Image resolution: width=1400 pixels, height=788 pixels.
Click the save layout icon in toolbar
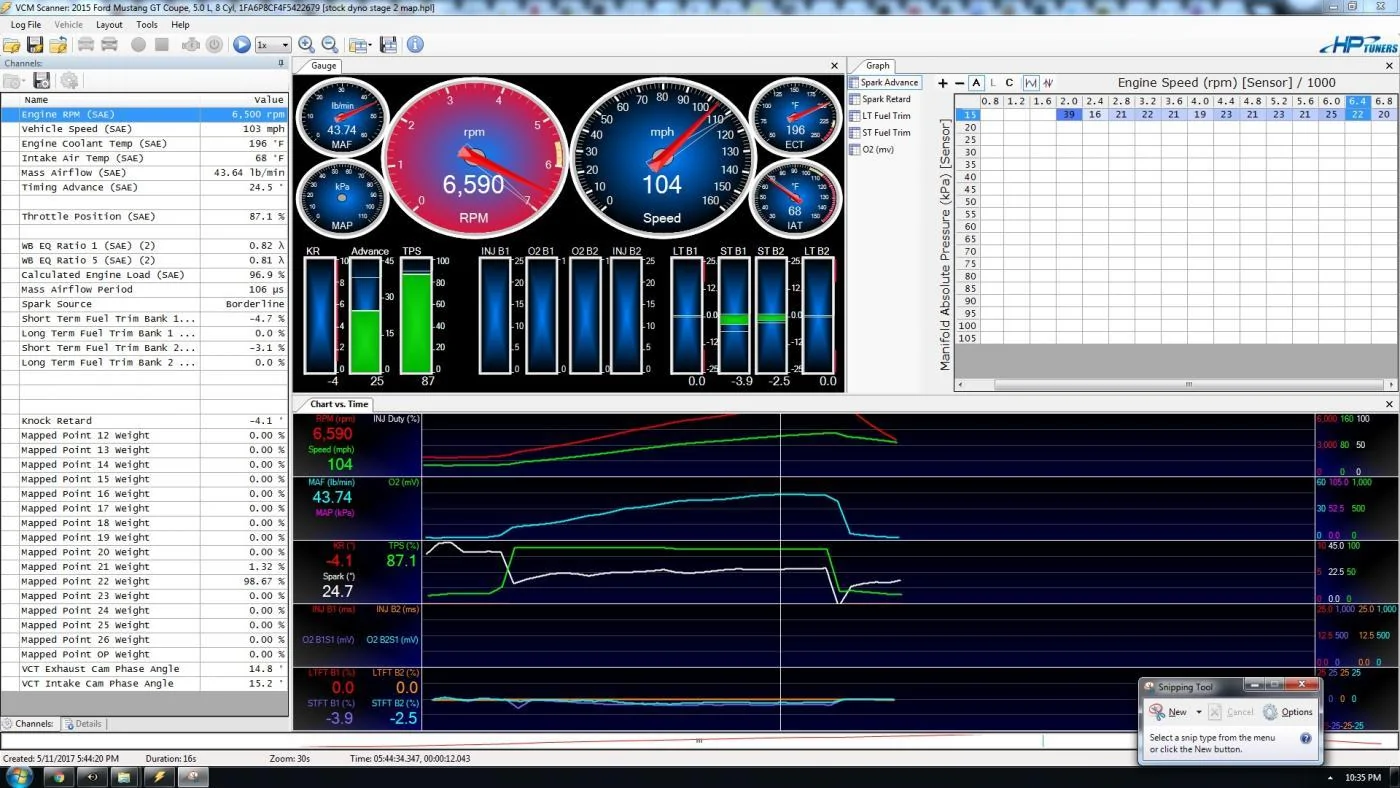(389, 45)
